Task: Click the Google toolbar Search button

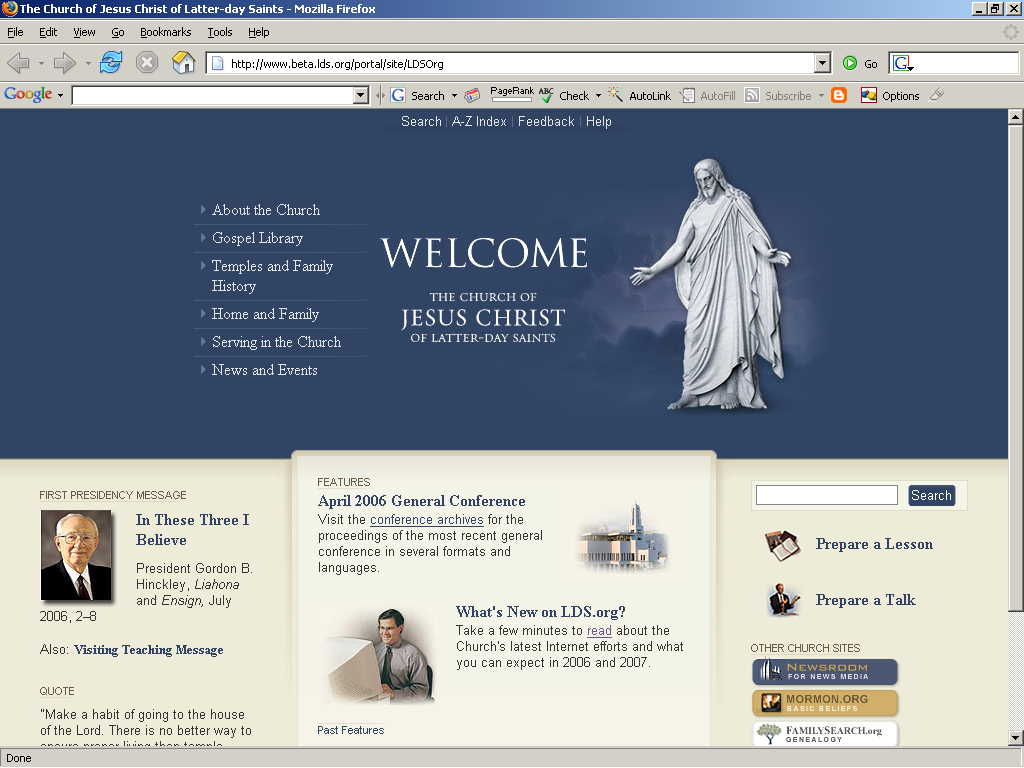Action: tap(419, 96)
